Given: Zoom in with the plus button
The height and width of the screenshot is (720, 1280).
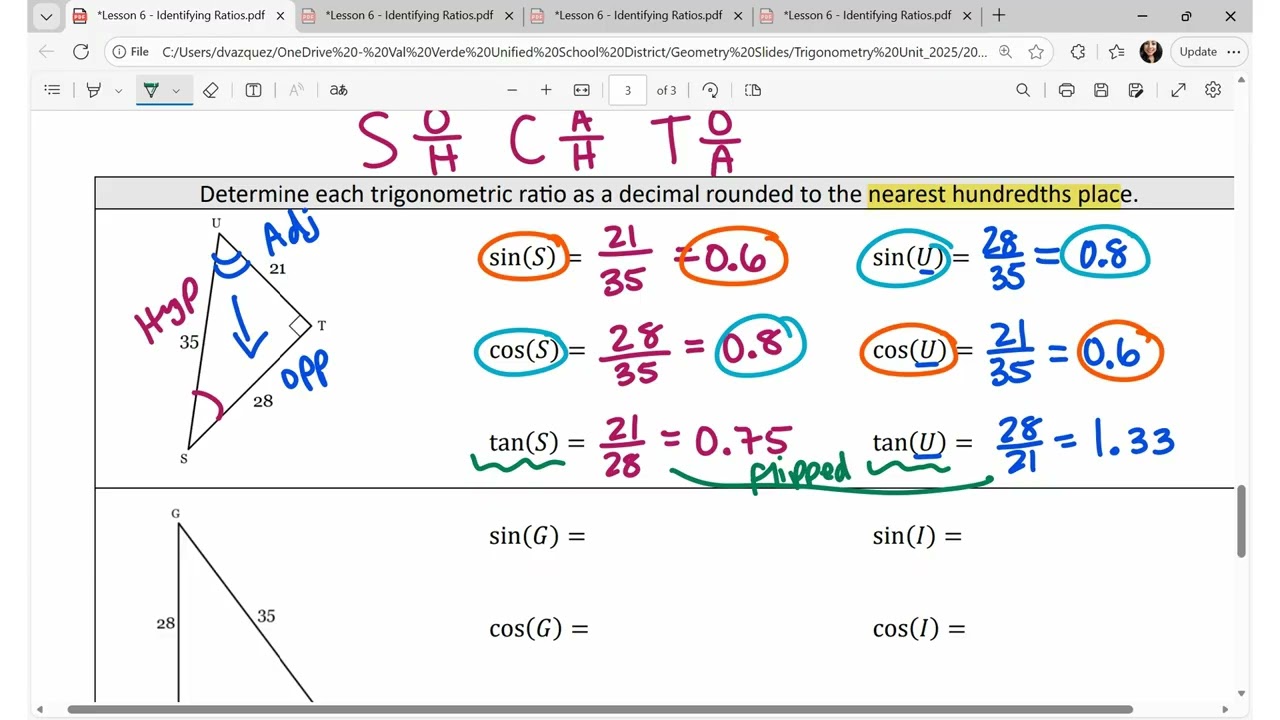Looking at the screenshot, I should 546,90.
